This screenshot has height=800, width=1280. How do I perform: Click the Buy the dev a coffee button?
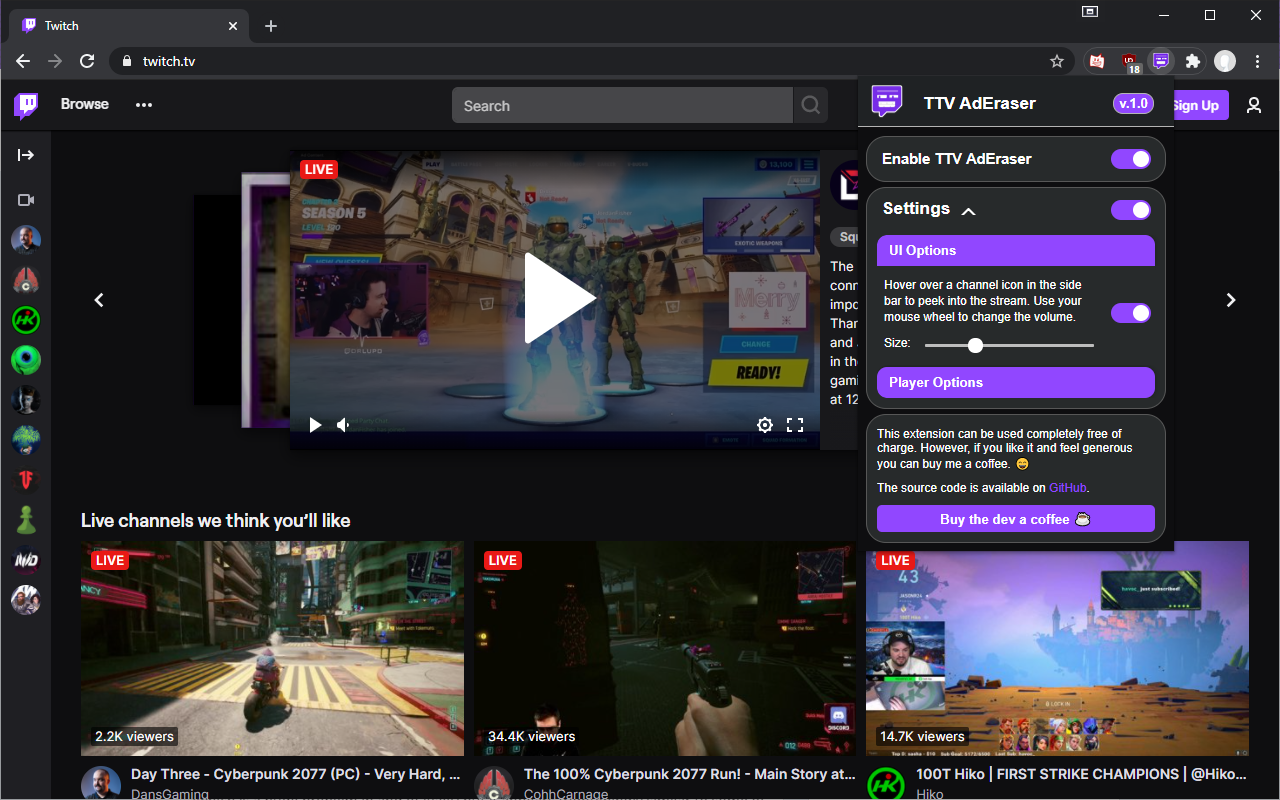1016,519
